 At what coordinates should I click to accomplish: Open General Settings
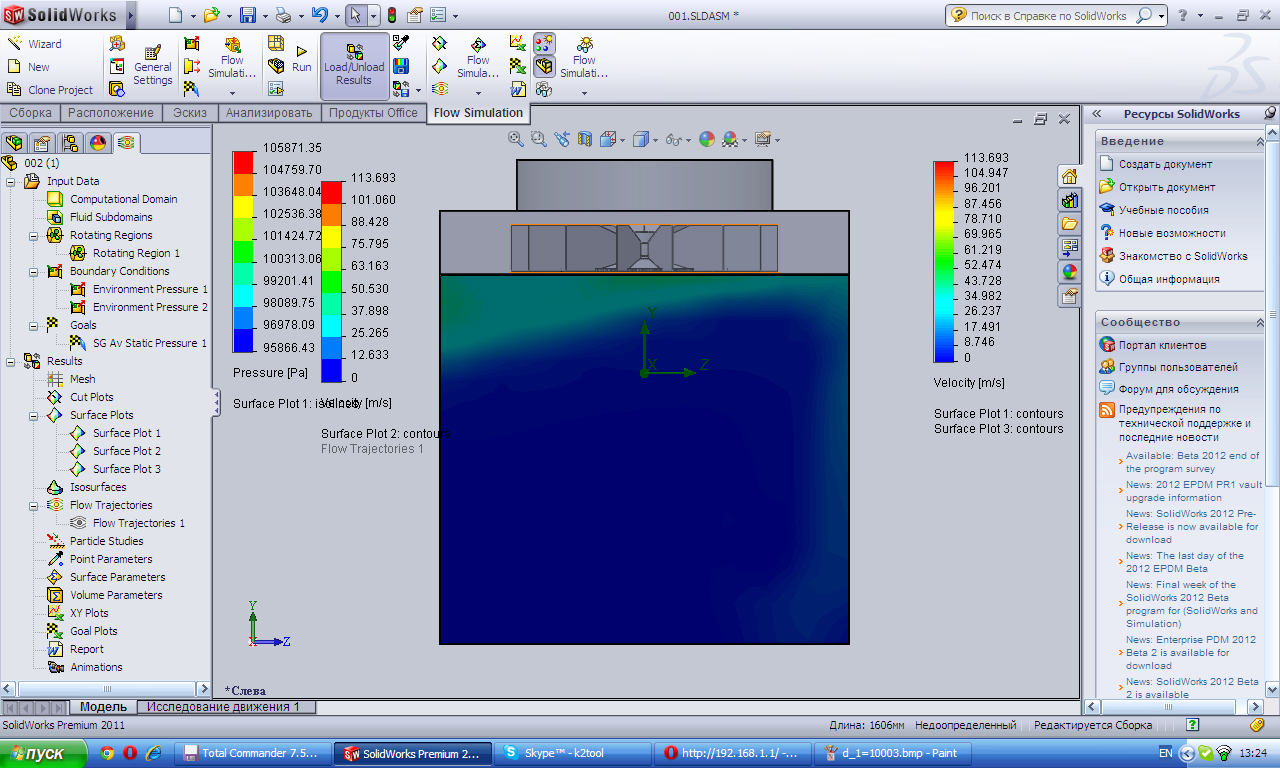coord(152,66)
